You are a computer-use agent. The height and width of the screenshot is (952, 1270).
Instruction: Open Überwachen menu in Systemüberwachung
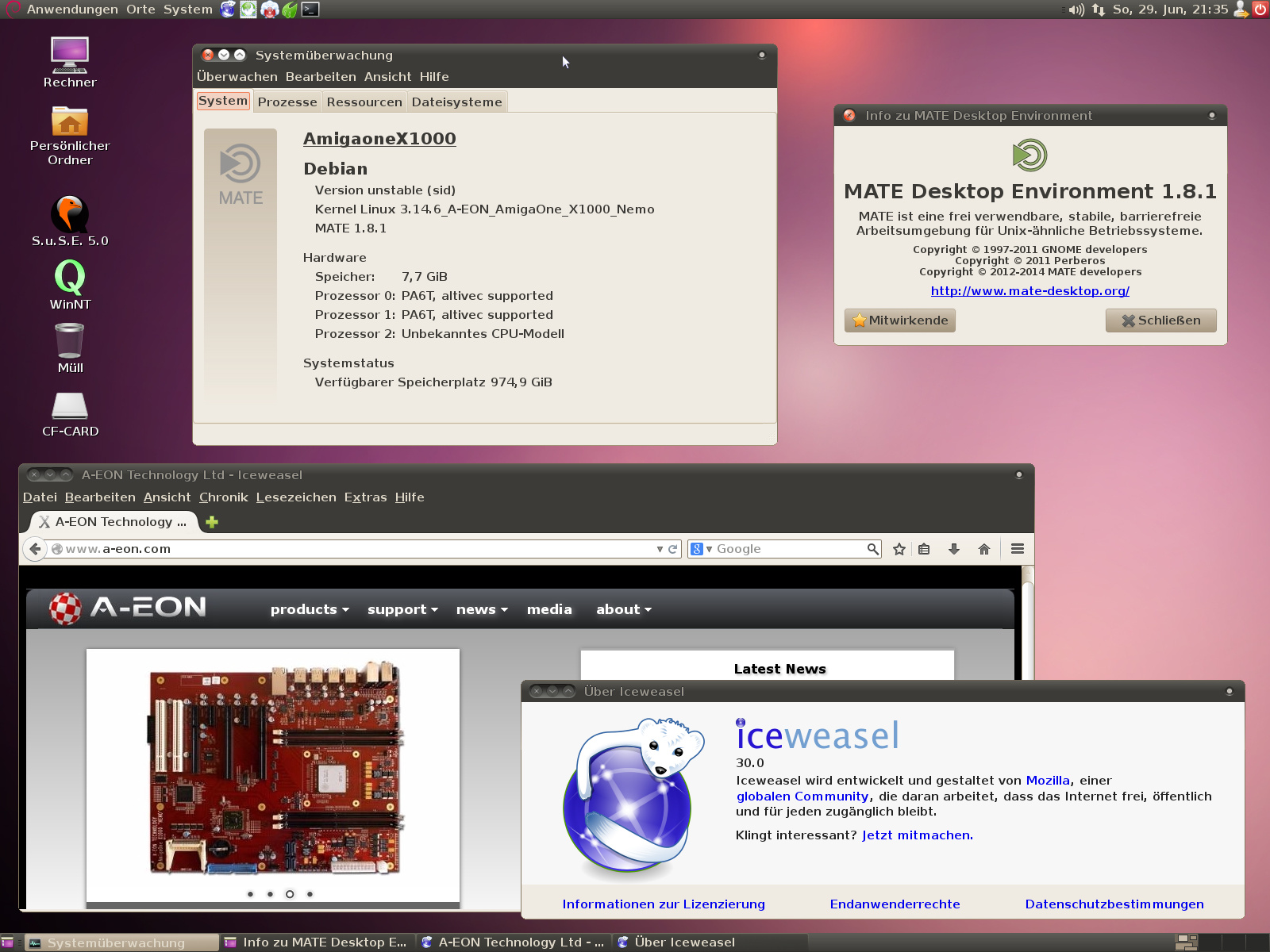tap(237, 77)
